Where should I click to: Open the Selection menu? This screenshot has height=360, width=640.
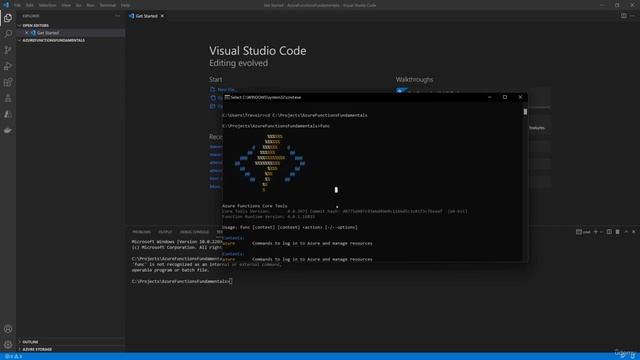pyautogui.click(x=47, y=5)
